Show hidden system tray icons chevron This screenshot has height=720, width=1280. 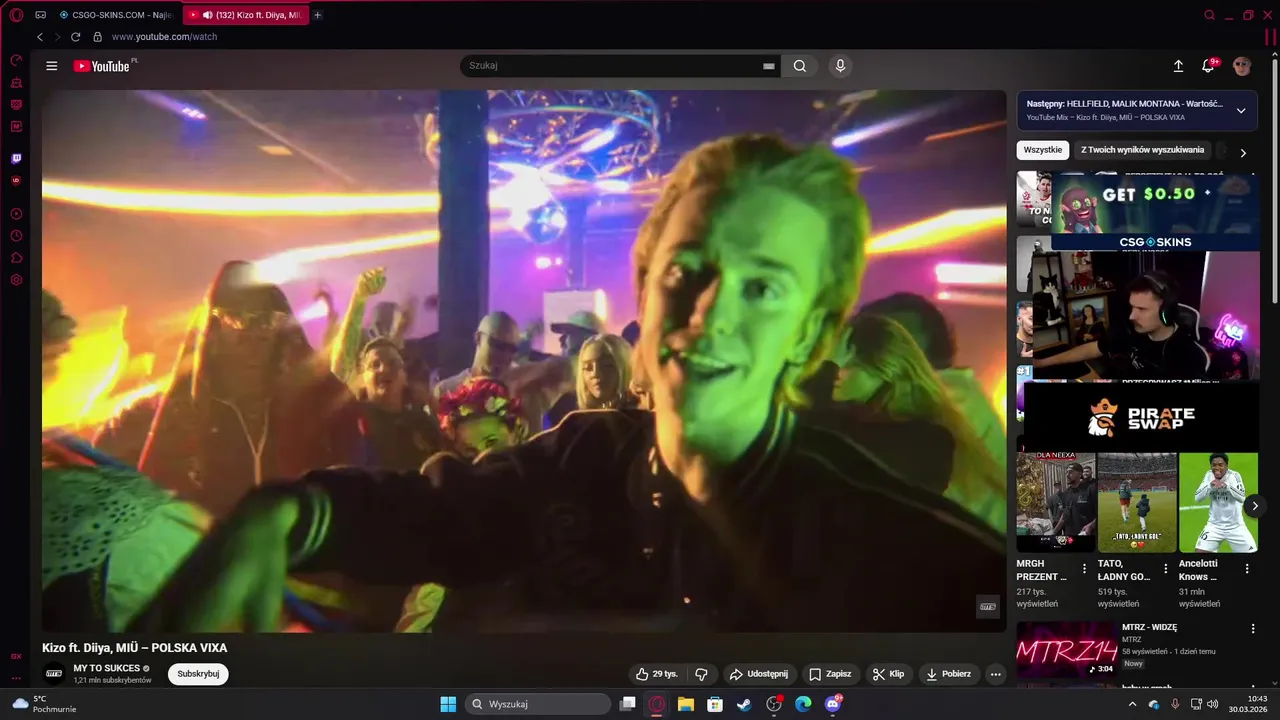point(1133,704)
